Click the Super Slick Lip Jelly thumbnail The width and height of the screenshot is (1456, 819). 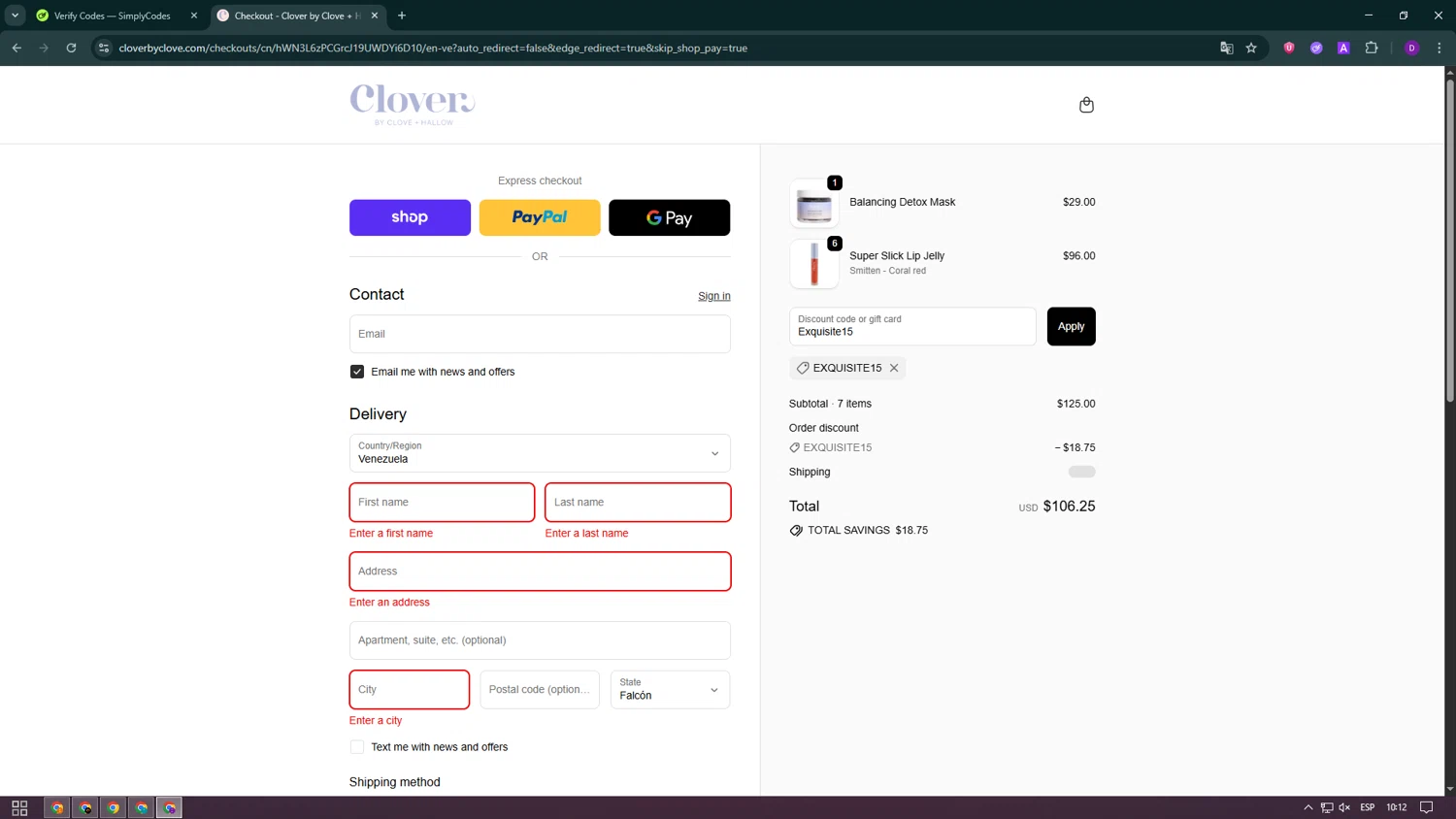coord(814,264)
